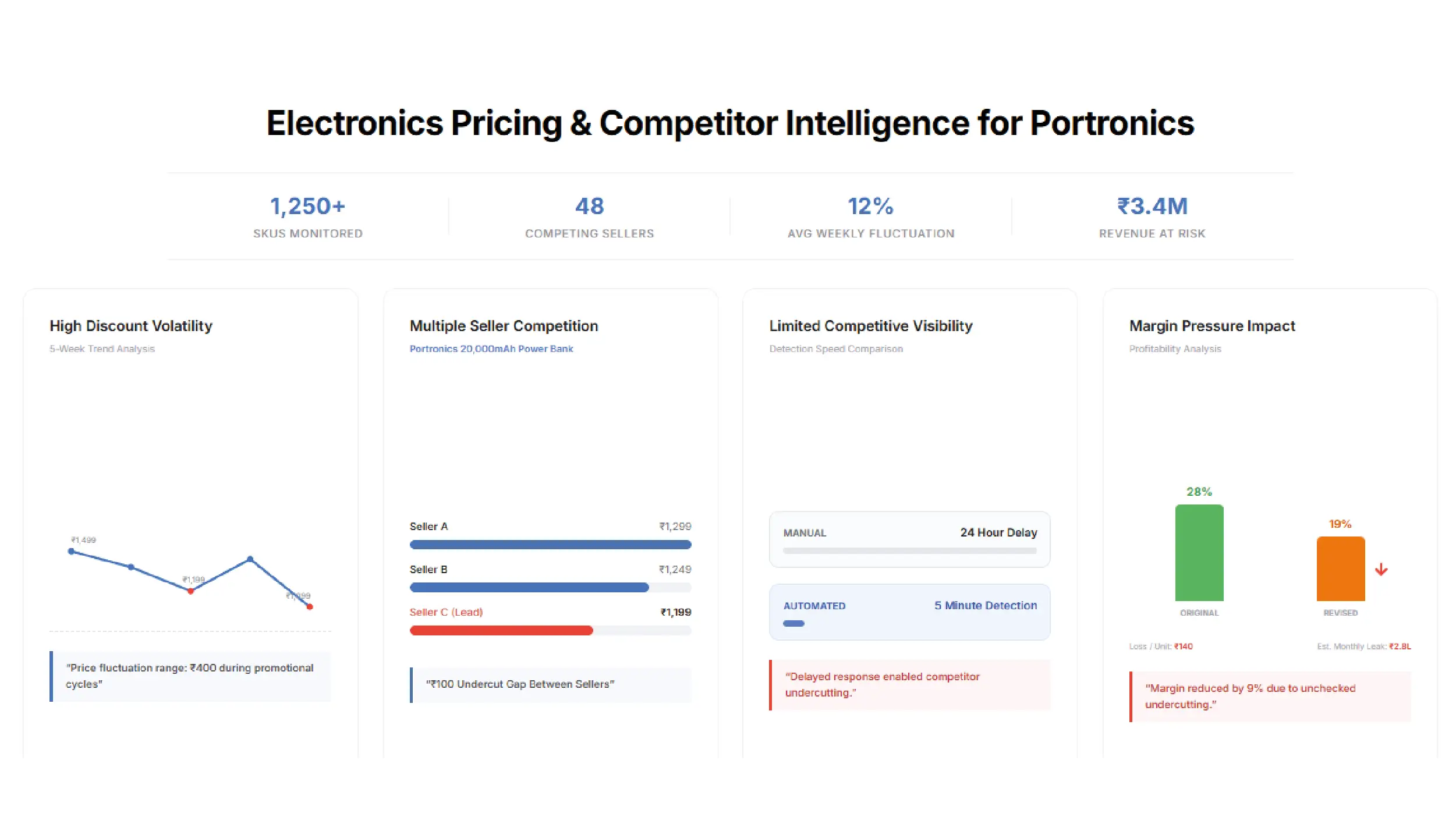
Task: Open the Automated 5 Minute Detection card
Action: pyautogui.click(x=909, y=612)
